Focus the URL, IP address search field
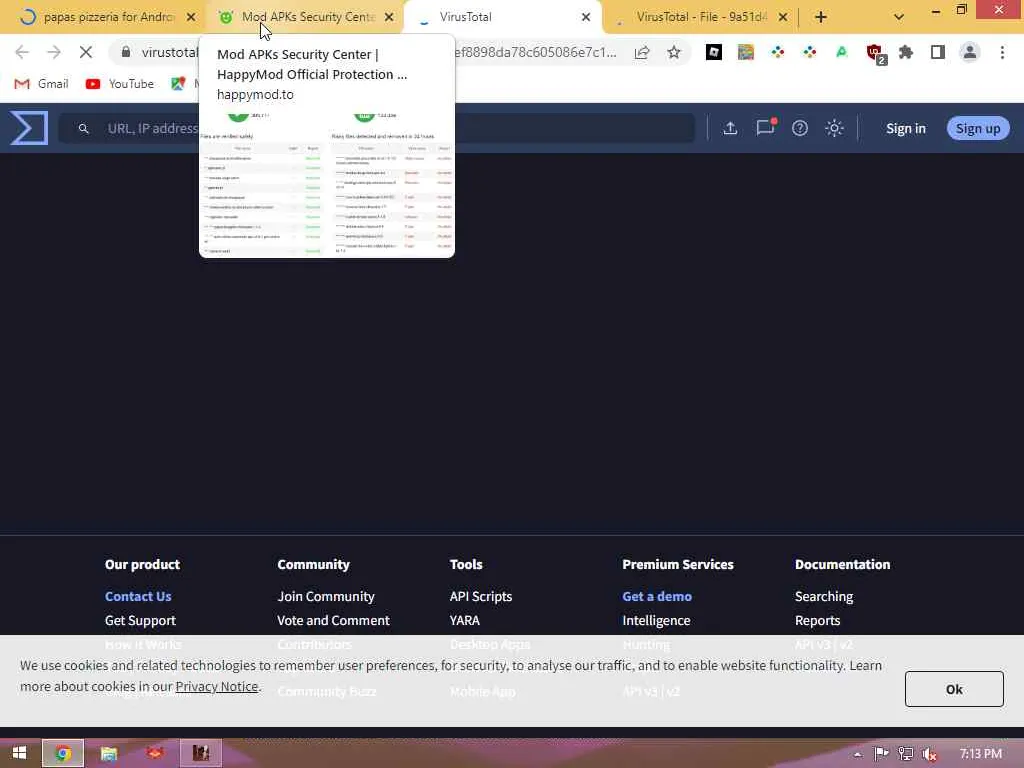The image size is (1024, 768). pos(376,128)
